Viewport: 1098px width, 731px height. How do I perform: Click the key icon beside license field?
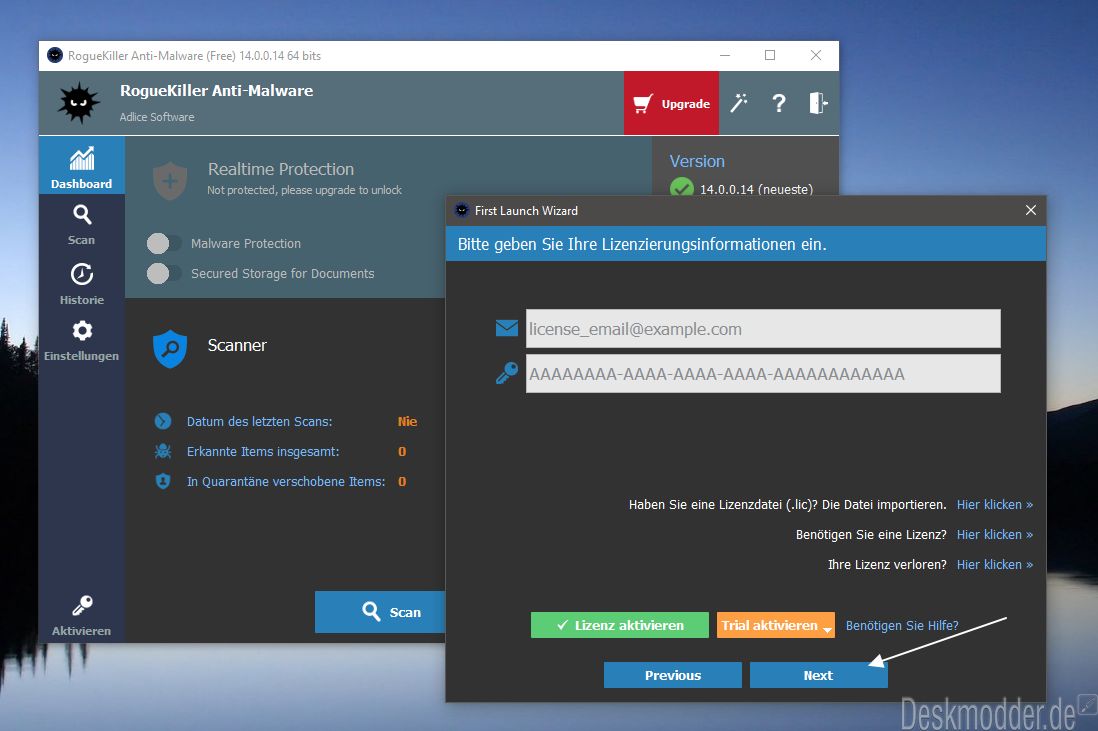pyautogui.click(x=507, y=373)
